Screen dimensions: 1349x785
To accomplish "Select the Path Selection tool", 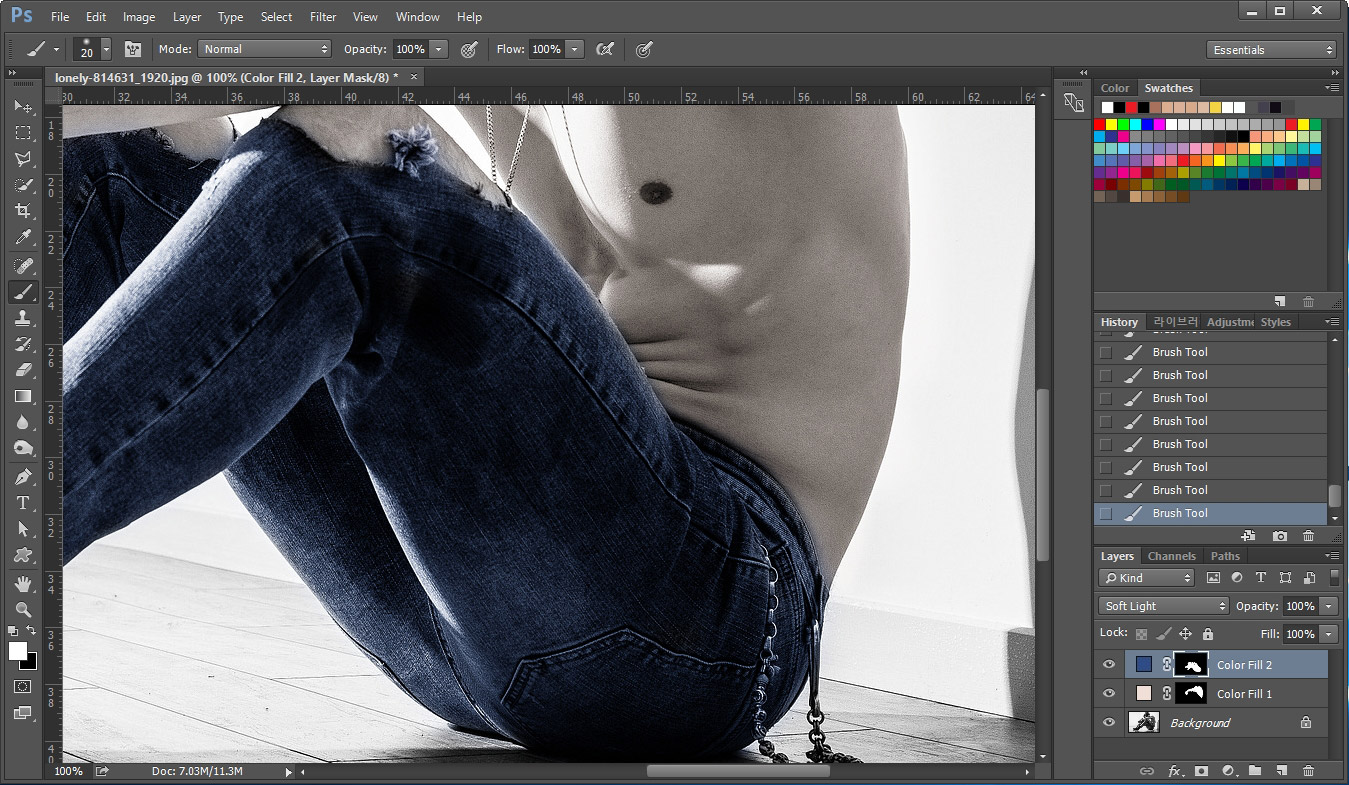I will click(x=23, y=529).
